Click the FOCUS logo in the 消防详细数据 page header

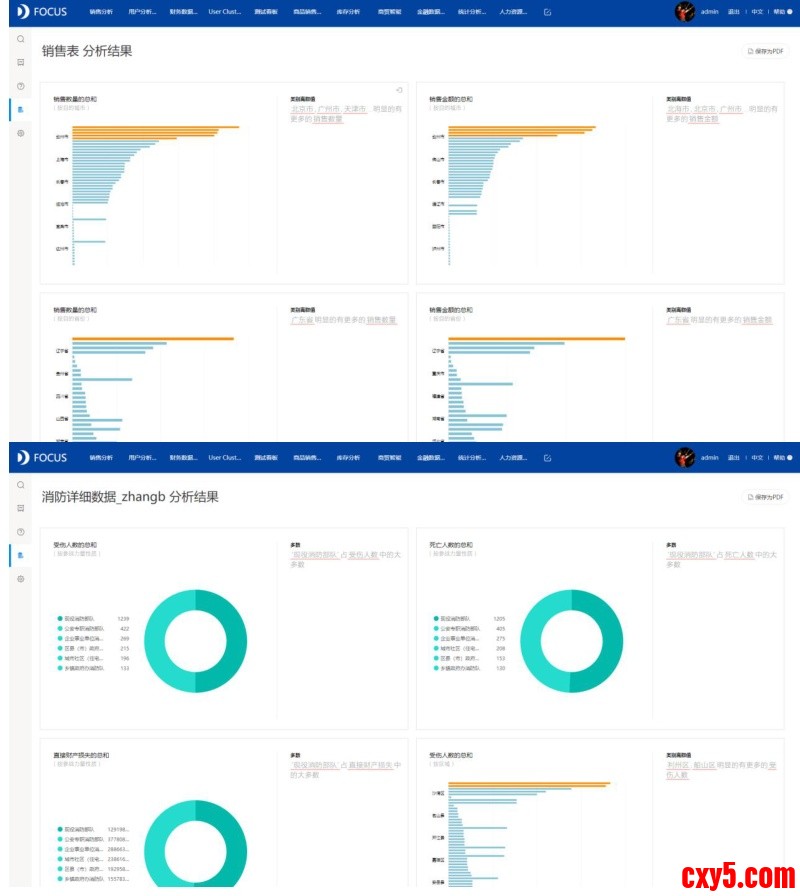[42, 457]
